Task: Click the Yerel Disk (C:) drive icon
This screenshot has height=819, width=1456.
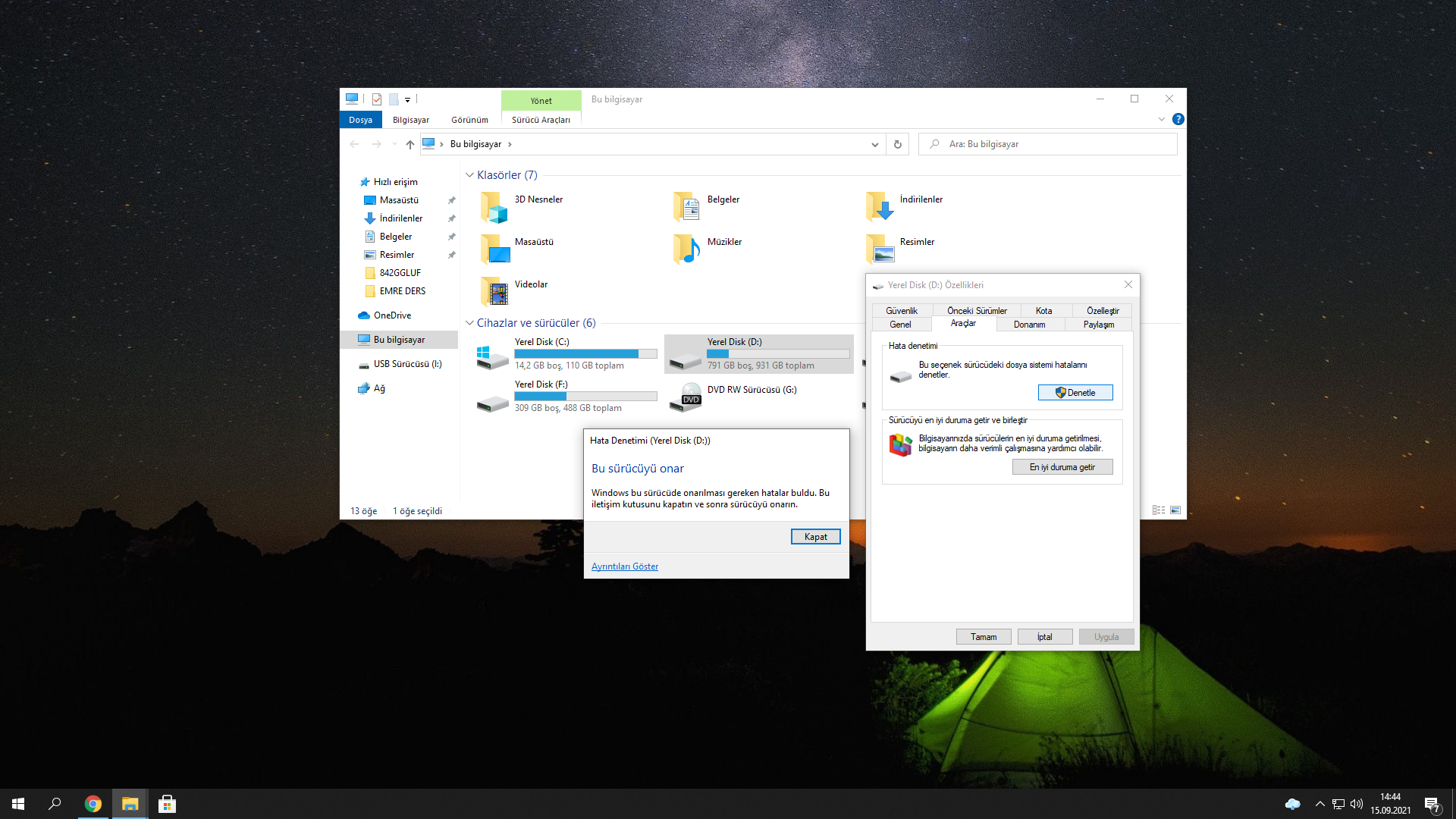Action: [x=492, y=356]
